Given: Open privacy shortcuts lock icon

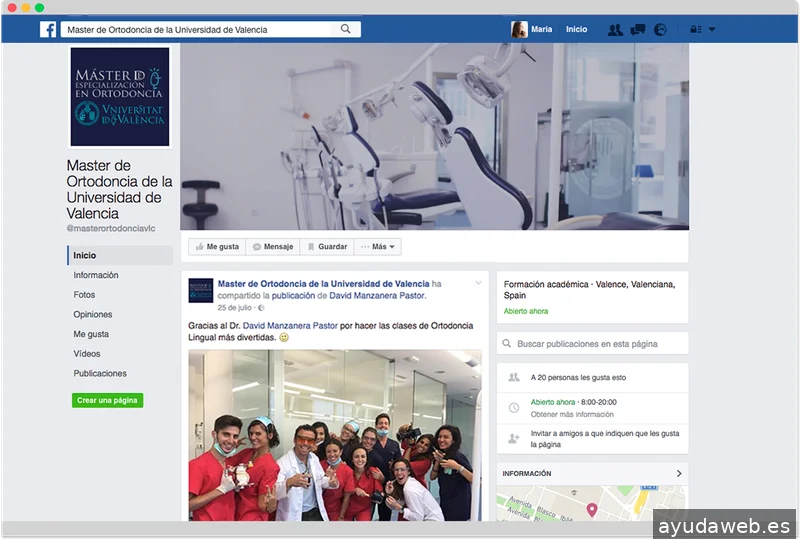Looking at the screenshot, I should tap(695, 30).
